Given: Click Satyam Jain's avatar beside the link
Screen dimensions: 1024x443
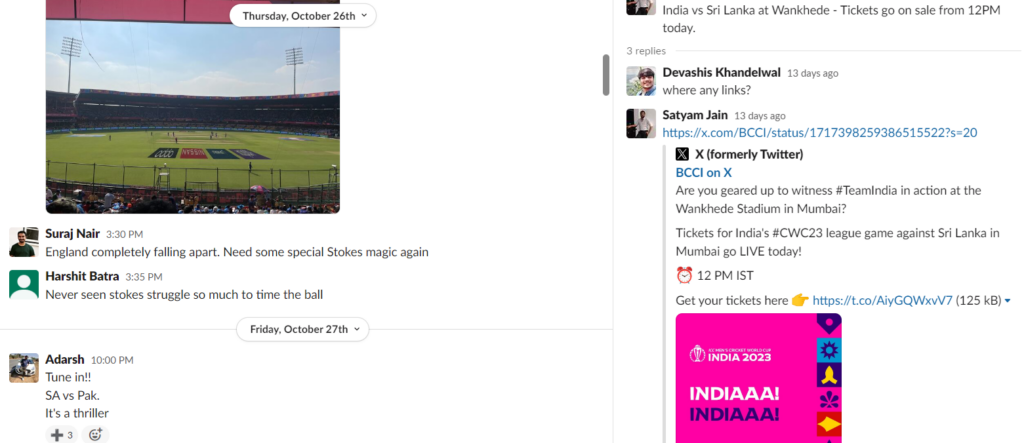Looking at the screenshot, I should click(x=641, y=123).
